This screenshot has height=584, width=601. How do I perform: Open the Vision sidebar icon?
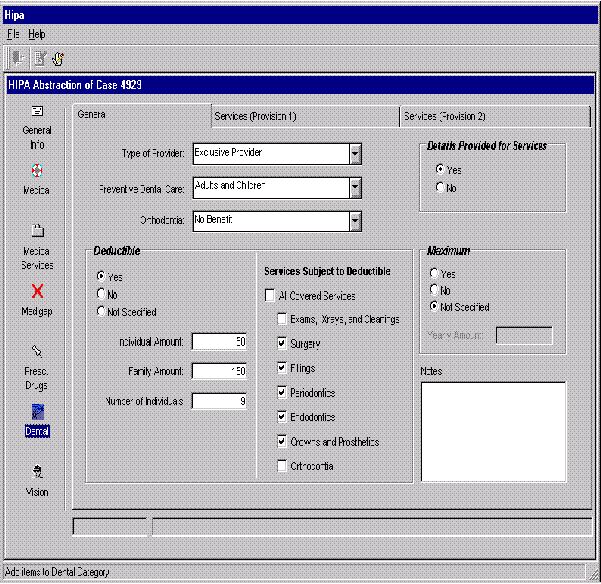(37, 472)
